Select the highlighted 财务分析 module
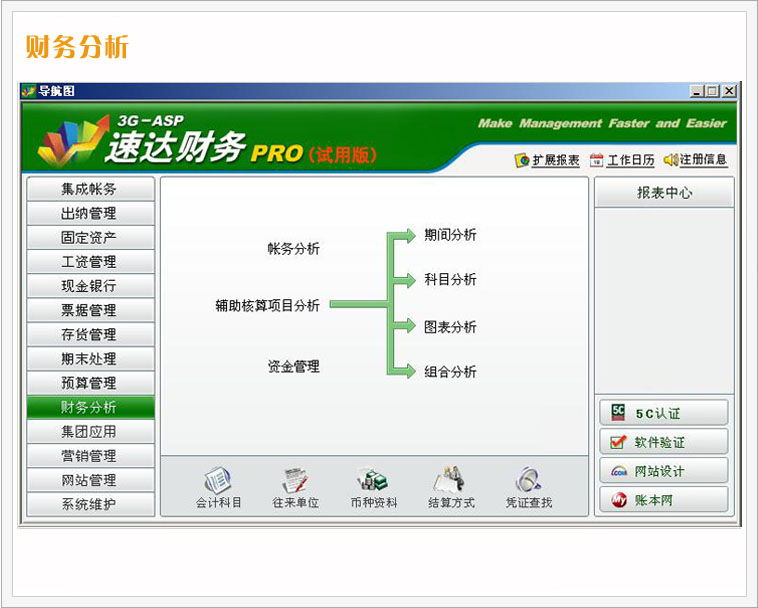Screen dimensions: 758x608 [x=90, y=407]
